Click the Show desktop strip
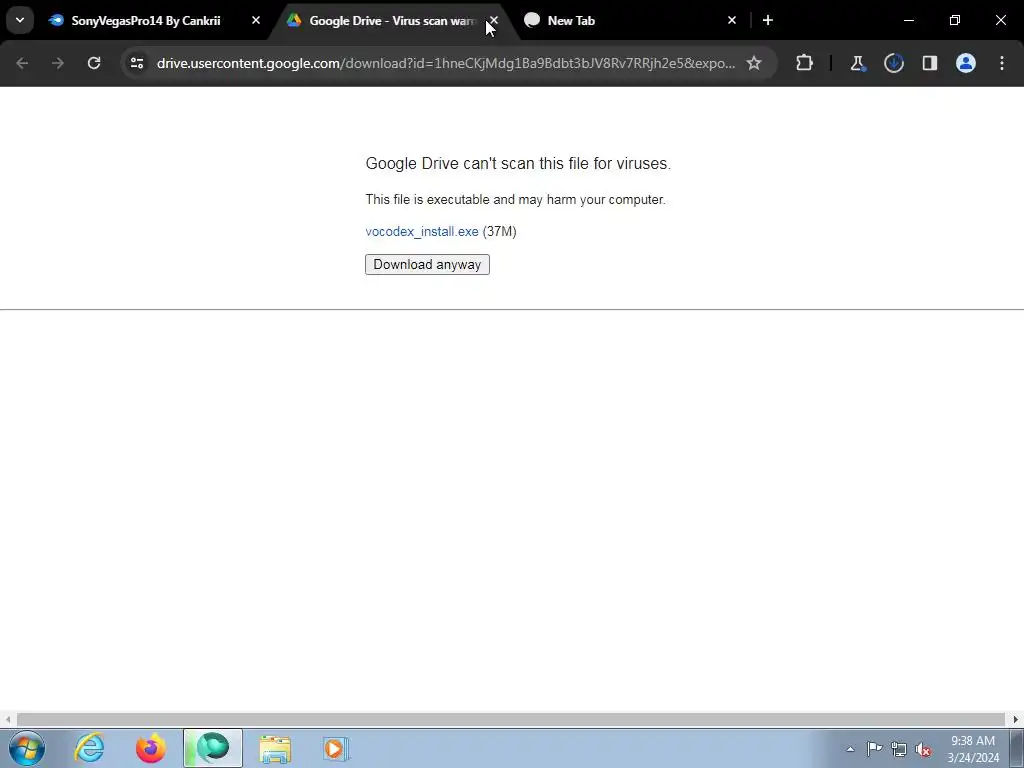1024x768 pixels. (1017, 748)
